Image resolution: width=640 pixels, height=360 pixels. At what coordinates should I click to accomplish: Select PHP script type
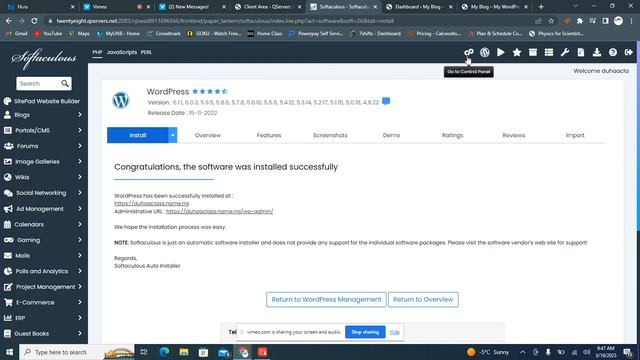pyautogui.click(x=97, y=52)
